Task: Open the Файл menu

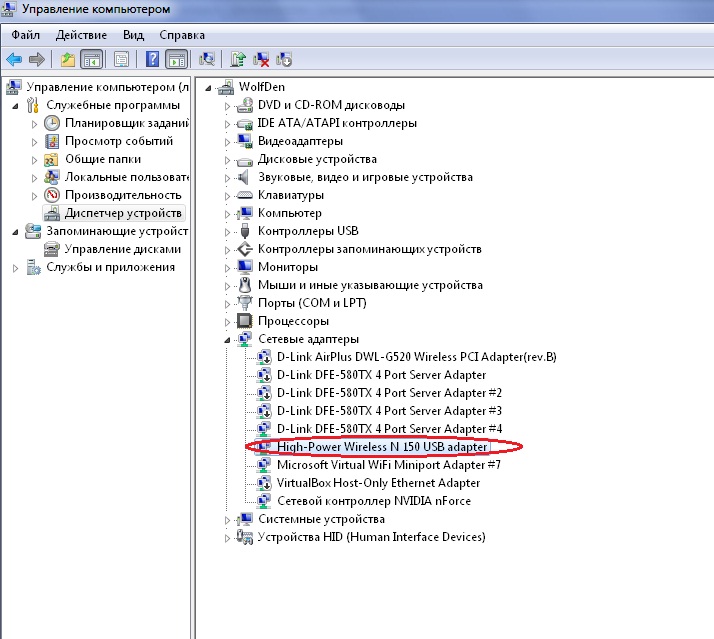Action: click(26, 34)
